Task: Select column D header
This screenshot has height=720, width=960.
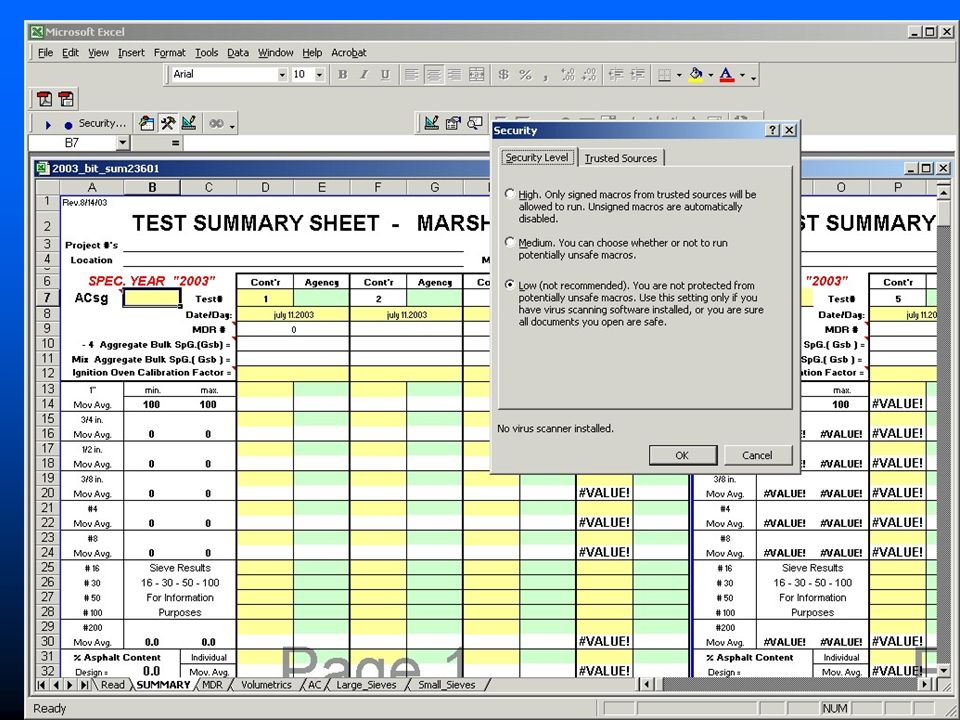Action: click(265, 187)
